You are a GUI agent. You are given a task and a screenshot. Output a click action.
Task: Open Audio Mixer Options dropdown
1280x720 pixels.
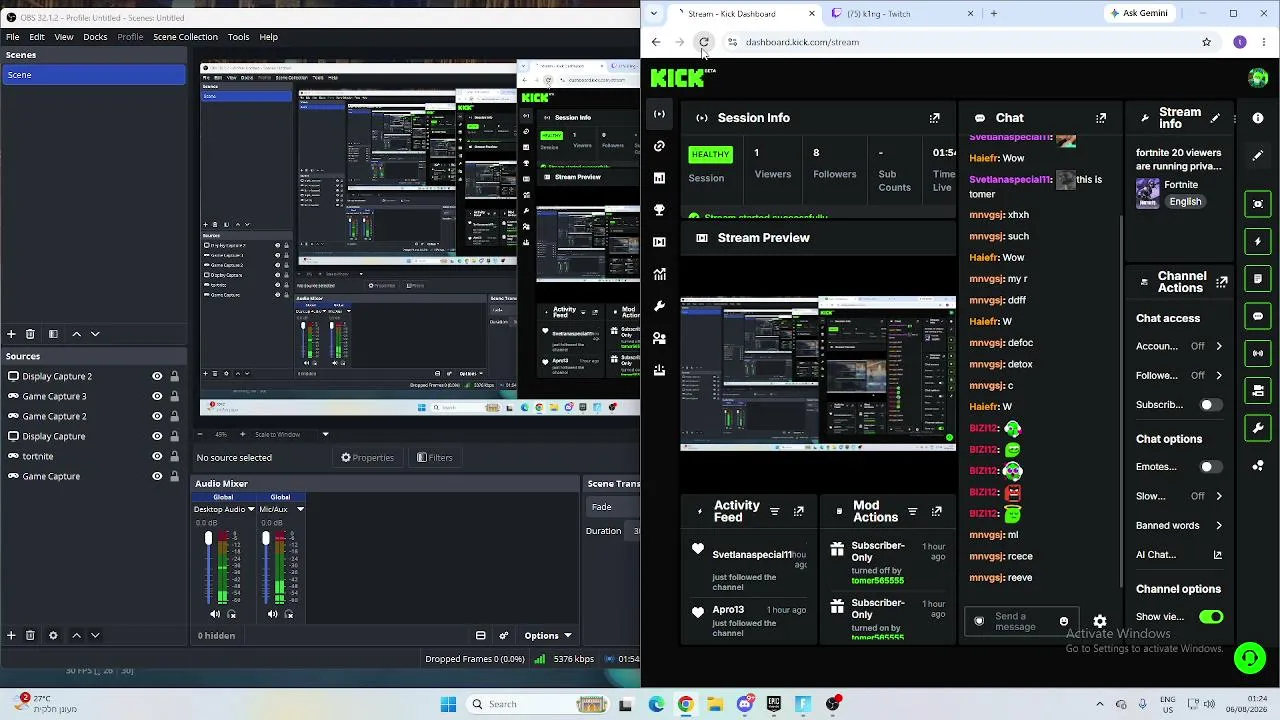pos(547,635)
